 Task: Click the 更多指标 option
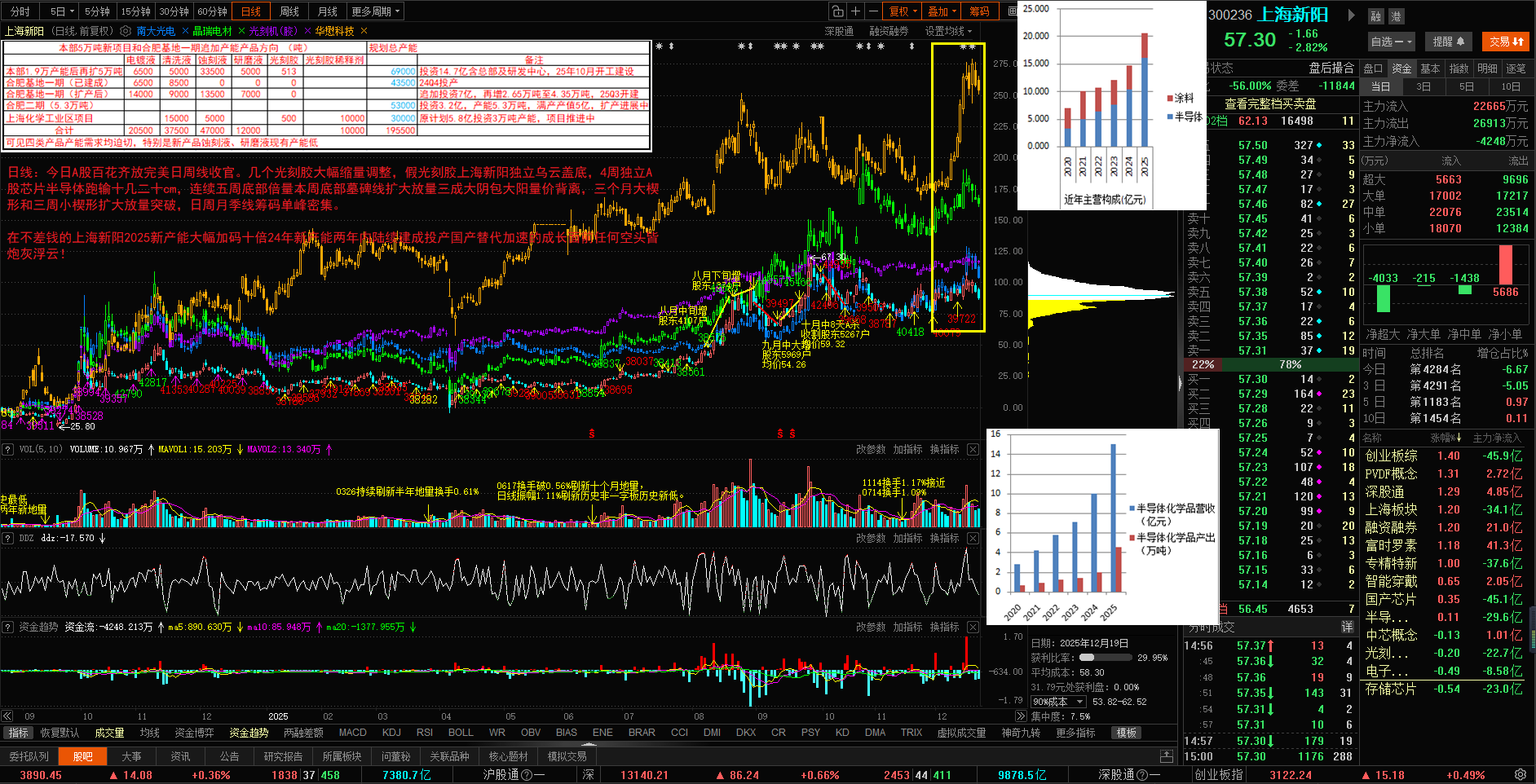pyautogui.click(x=1075, y=733)
